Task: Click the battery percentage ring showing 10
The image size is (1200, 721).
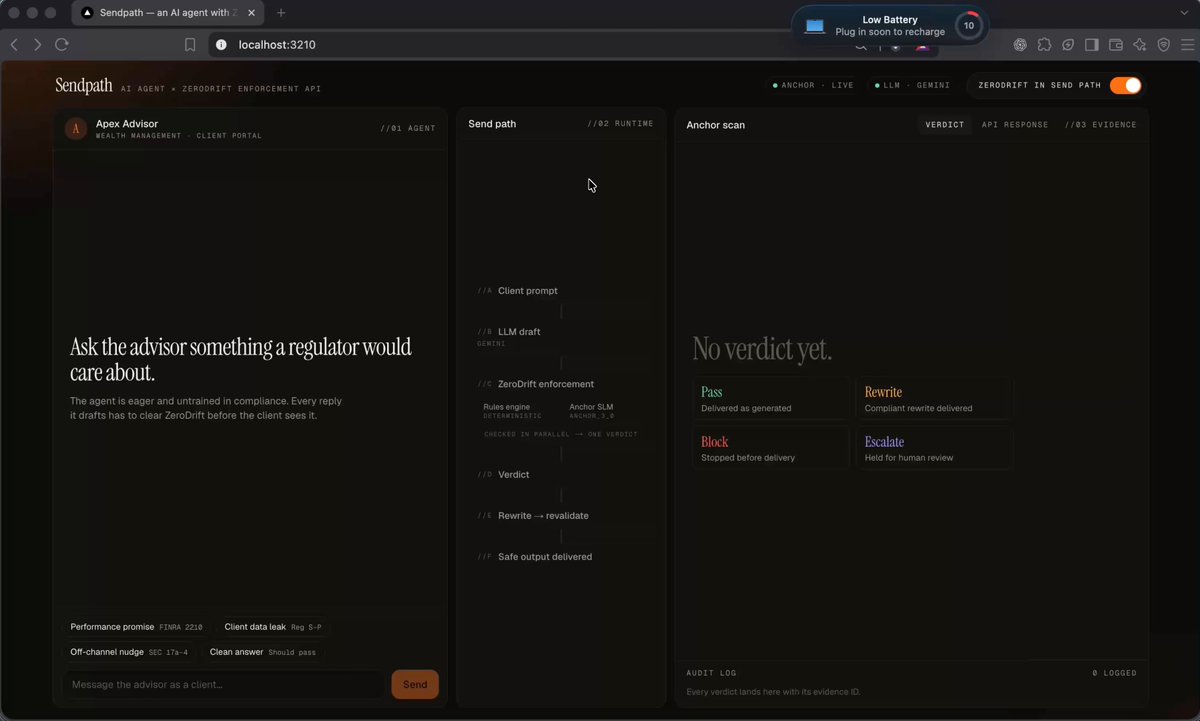Action: [x=968, y=26]
